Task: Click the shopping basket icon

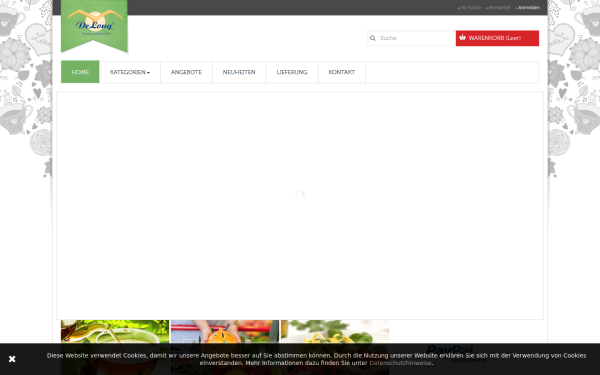Action: click(462, 38)
